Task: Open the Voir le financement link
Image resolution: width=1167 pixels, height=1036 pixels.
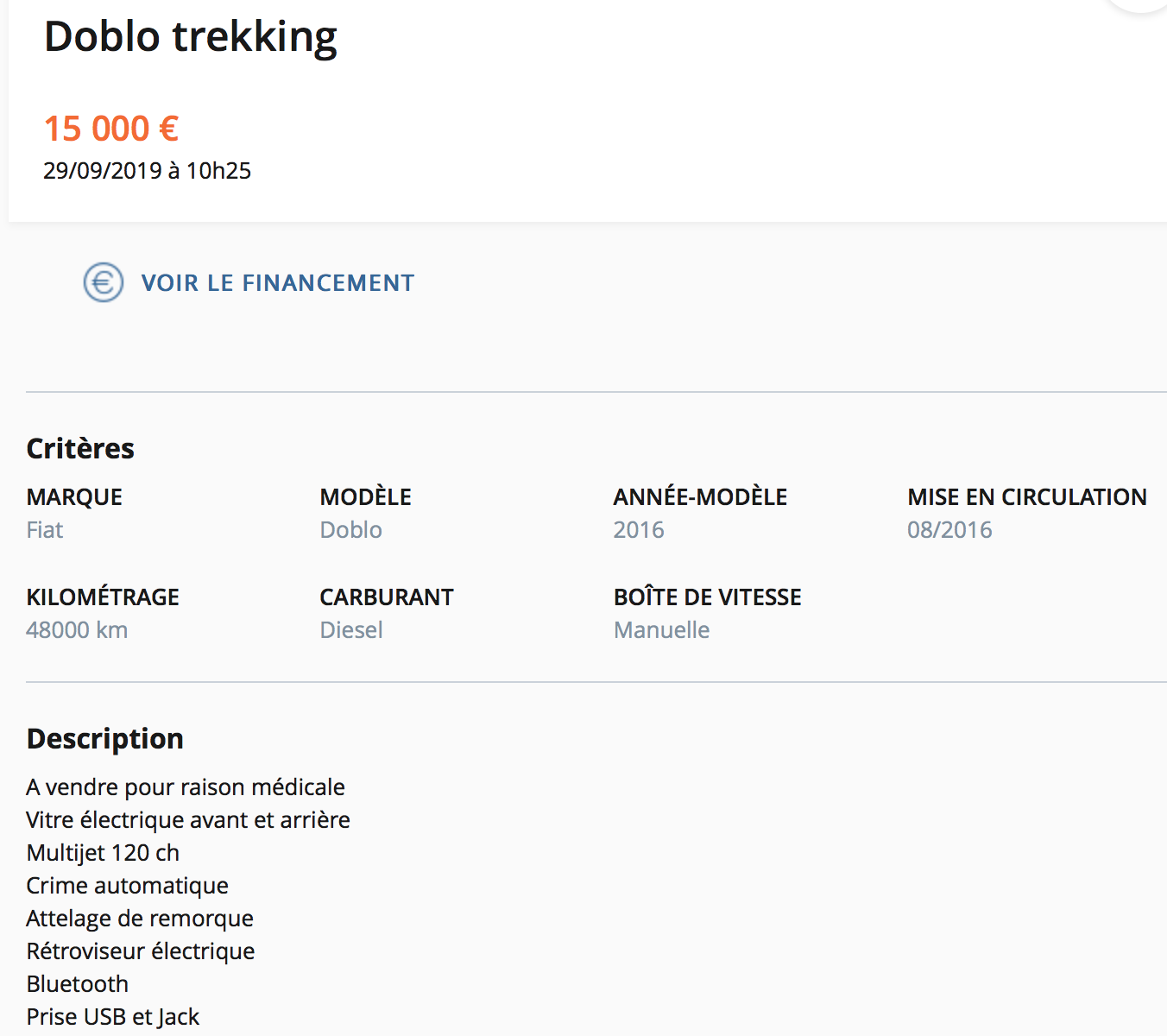Action: pyautogui.click(x=277, y=283)
